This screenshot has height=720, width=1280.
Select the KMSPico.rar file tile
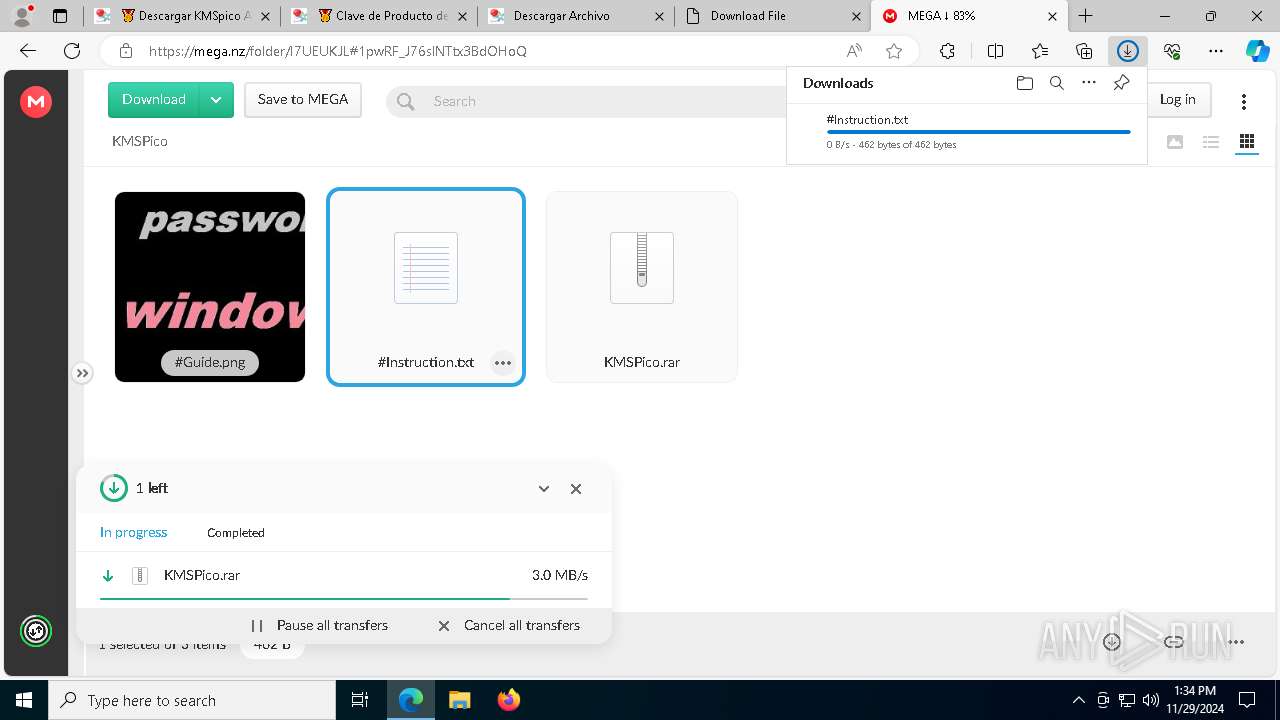click(x=642, y=287)
